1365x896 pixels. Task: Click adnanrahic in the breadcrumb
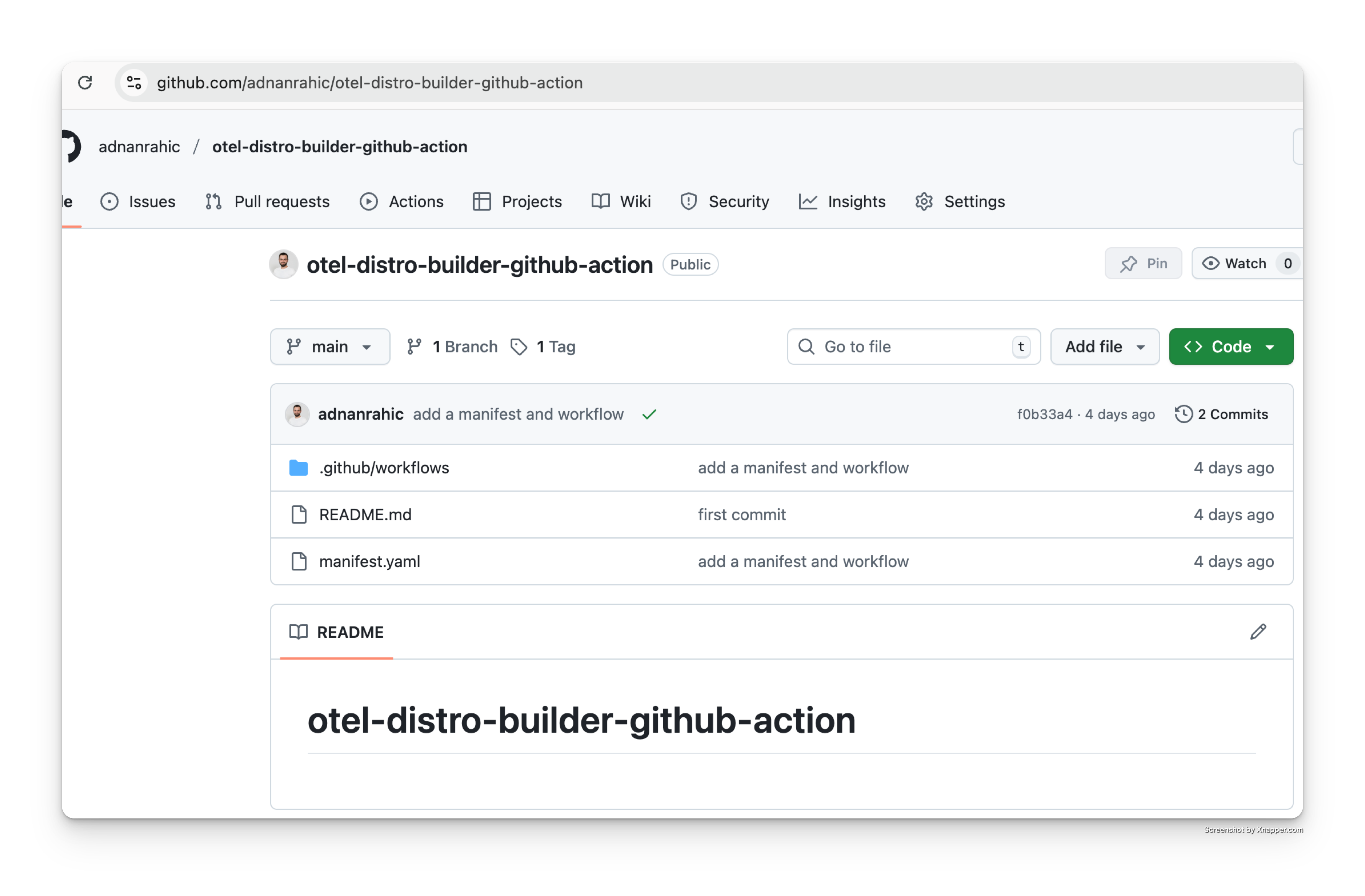139,146
